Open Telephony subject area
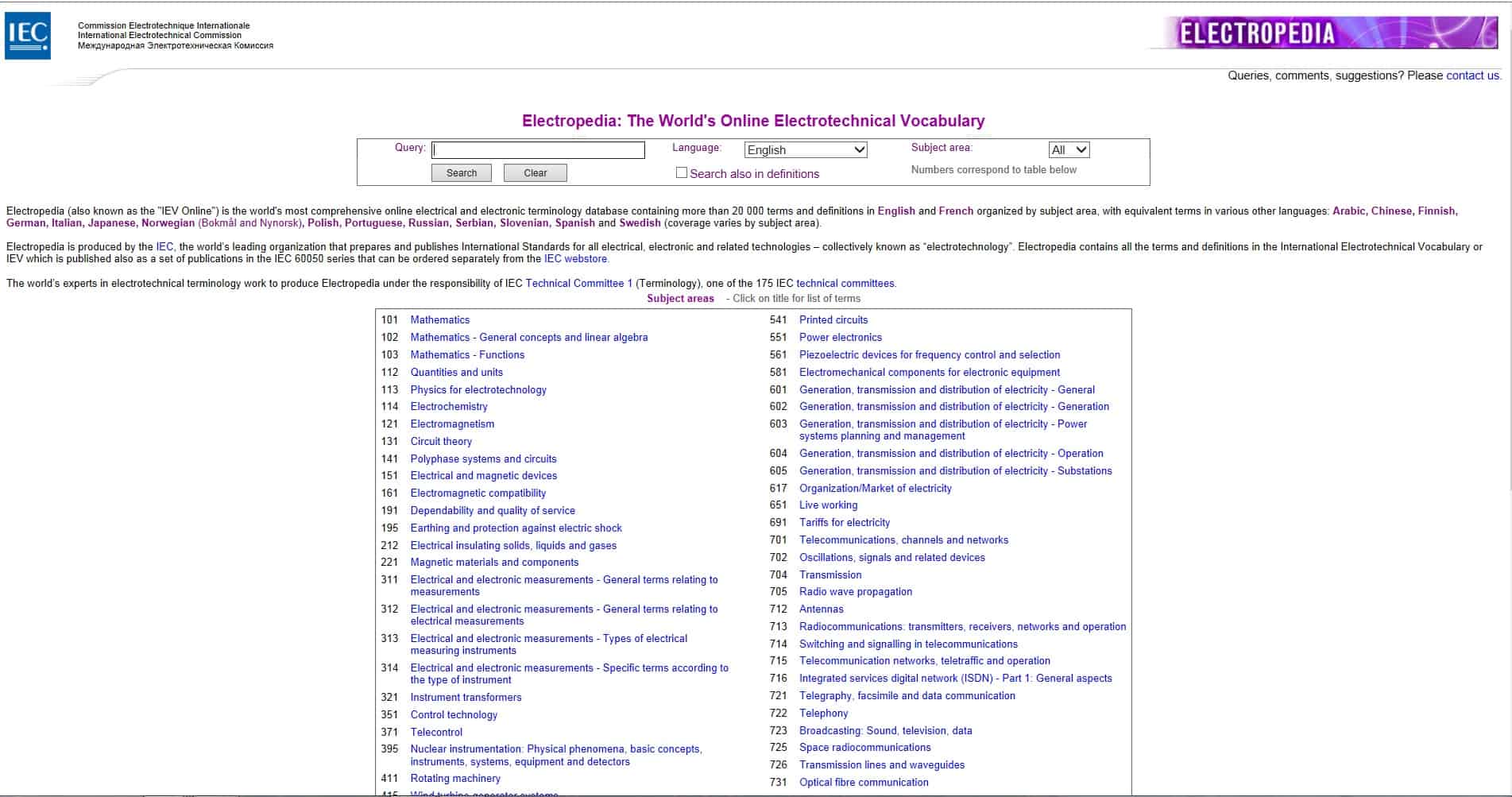 click(824, 713)
